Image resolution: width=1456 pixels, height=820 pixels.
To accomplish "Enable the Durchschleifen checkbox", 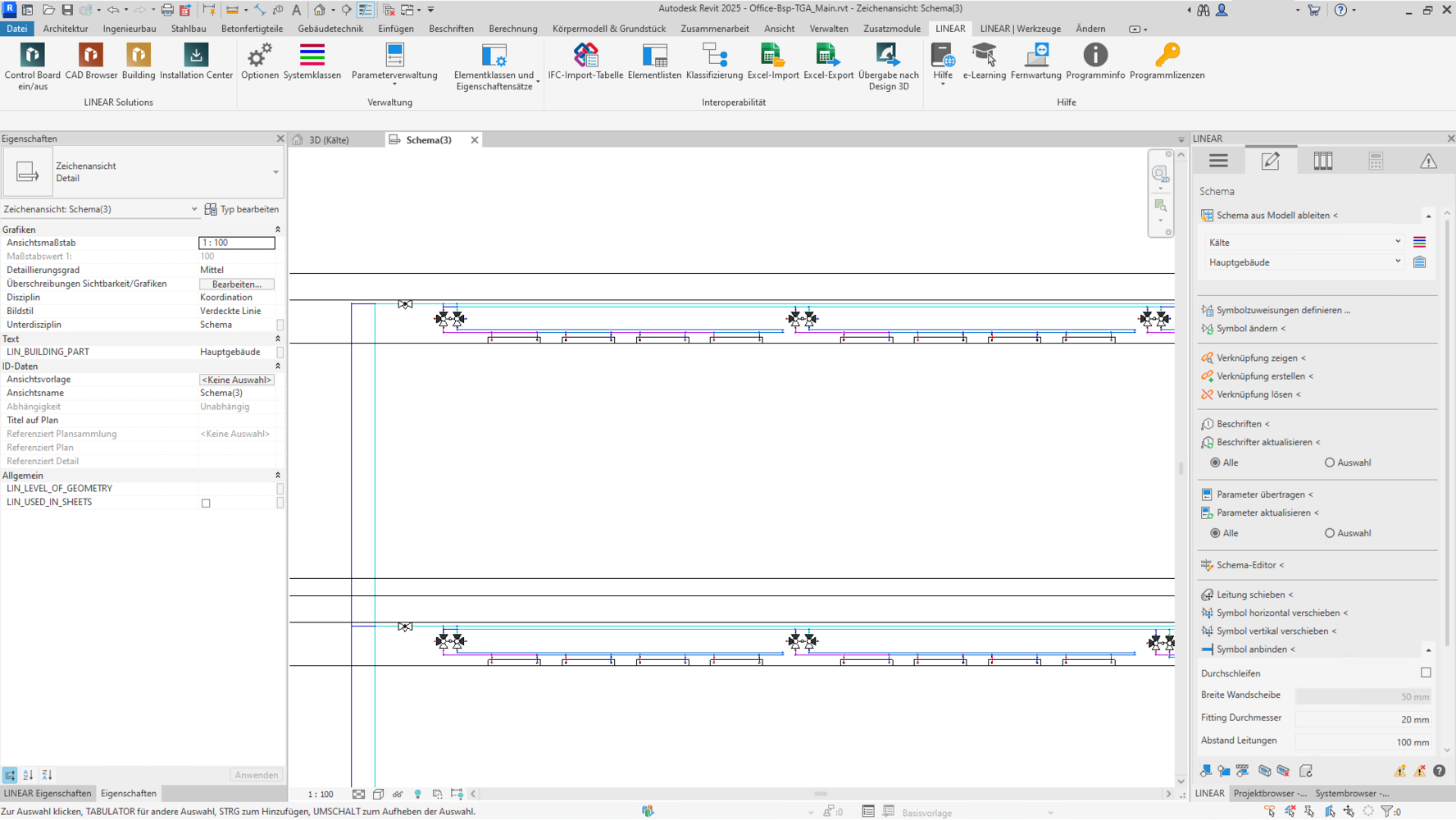I will coord(1426,673).
